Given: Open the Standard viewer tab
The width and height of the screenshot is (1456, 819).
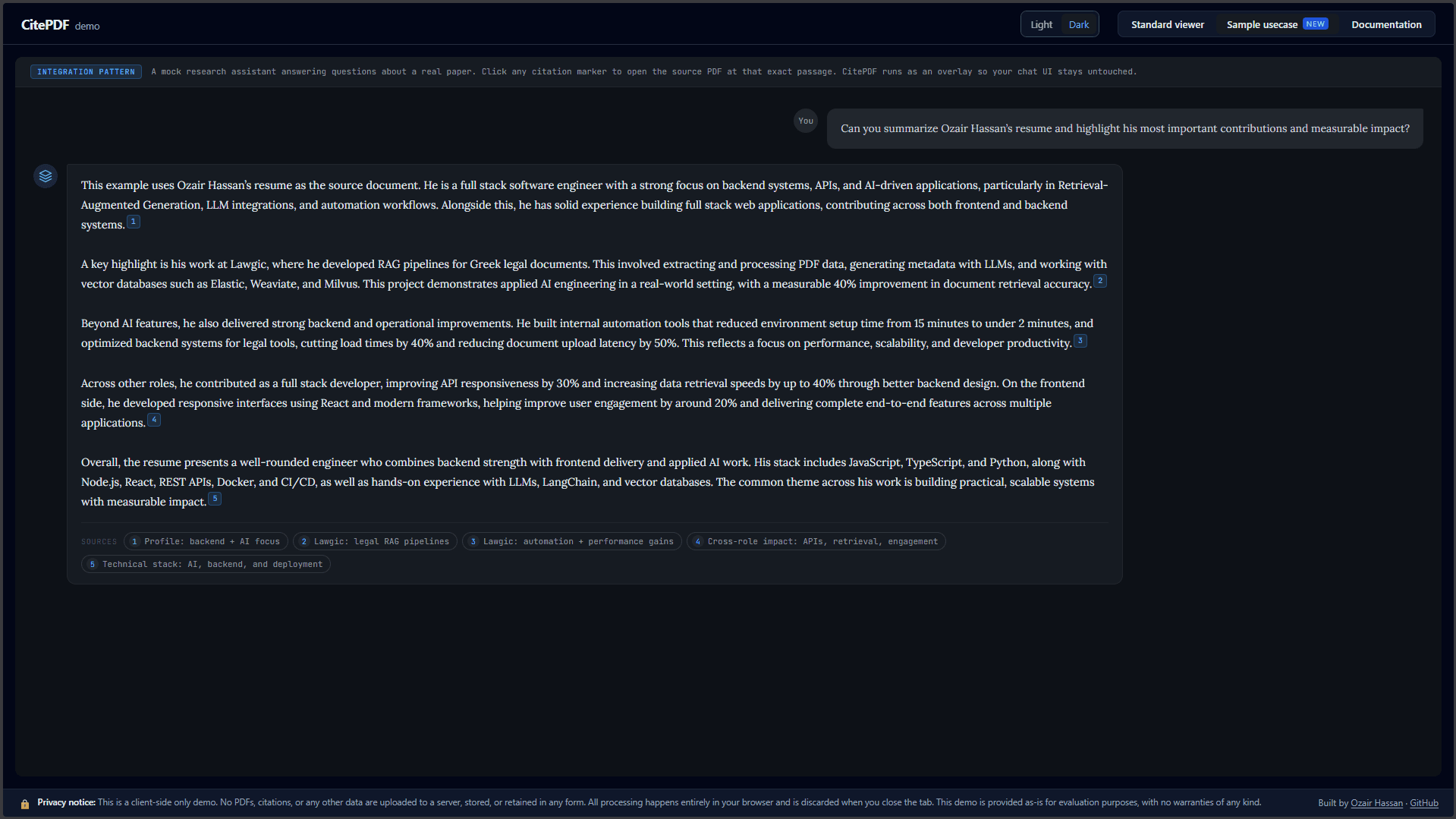Looking at the screenshot, I should [1167, 24].
